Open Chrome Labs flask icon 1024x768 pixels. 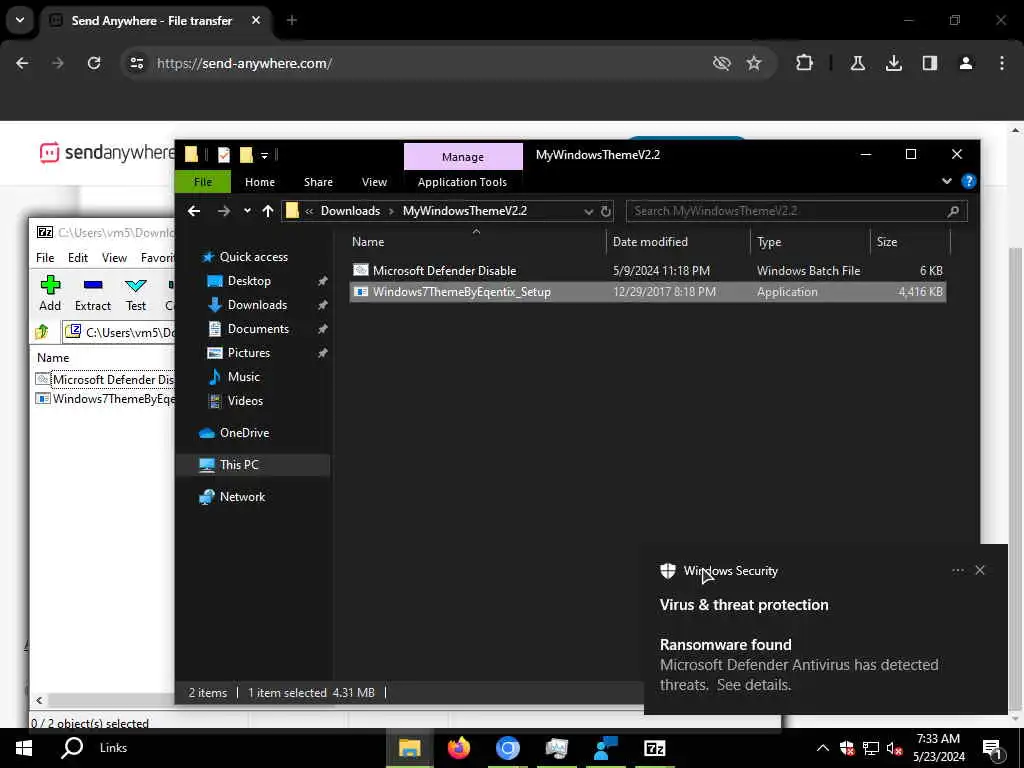coord(858,63)
